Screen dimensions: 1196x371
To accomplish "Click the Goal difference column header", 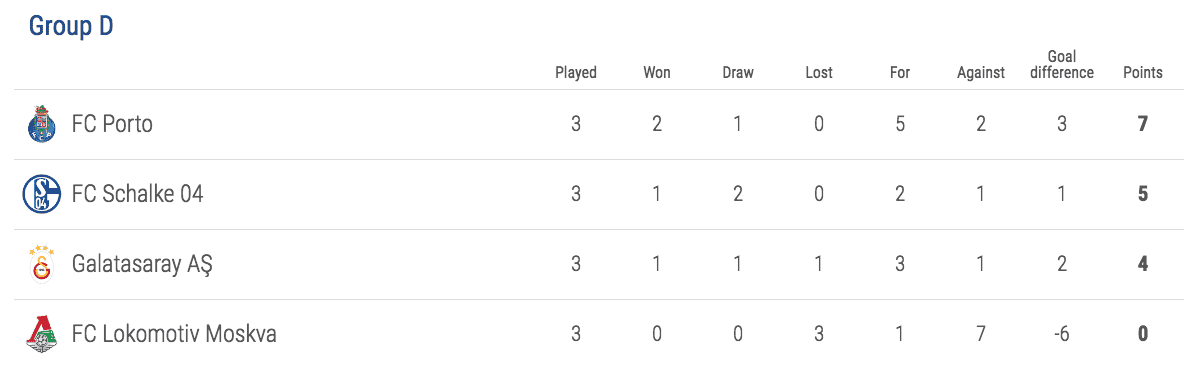I will tap(1062, 65).
